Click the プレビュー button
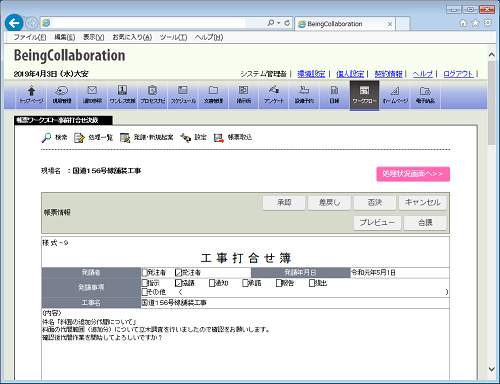This screenshot has height=384, width=500. 377,223
